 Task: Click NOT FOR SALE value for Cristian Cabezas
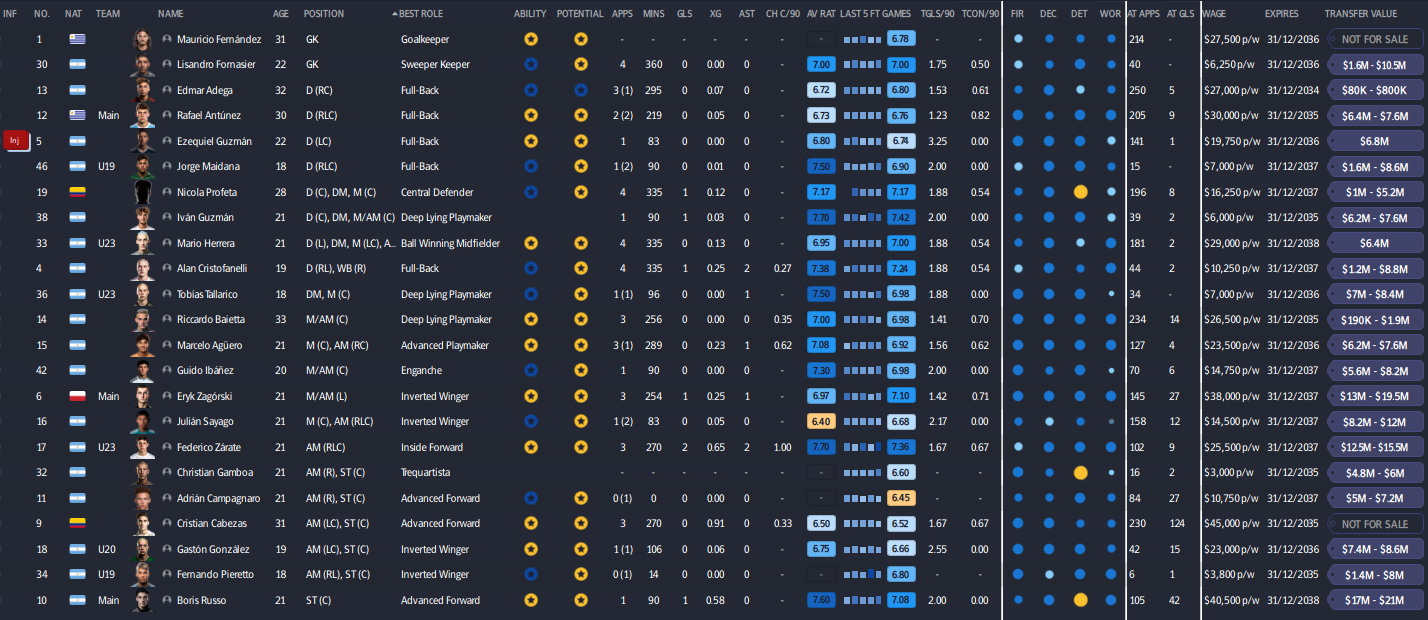coord(1375,523)
